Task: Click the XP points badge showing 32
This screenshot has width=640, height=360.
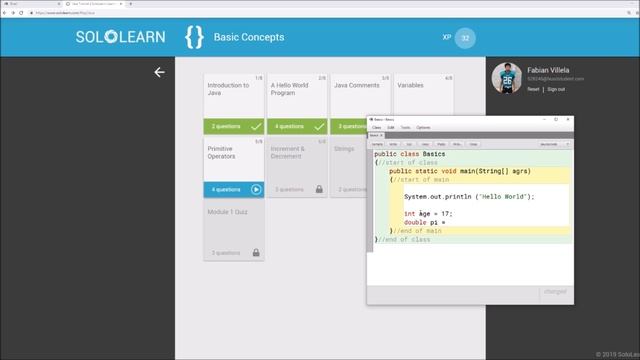Action: [x=465, y=38]
